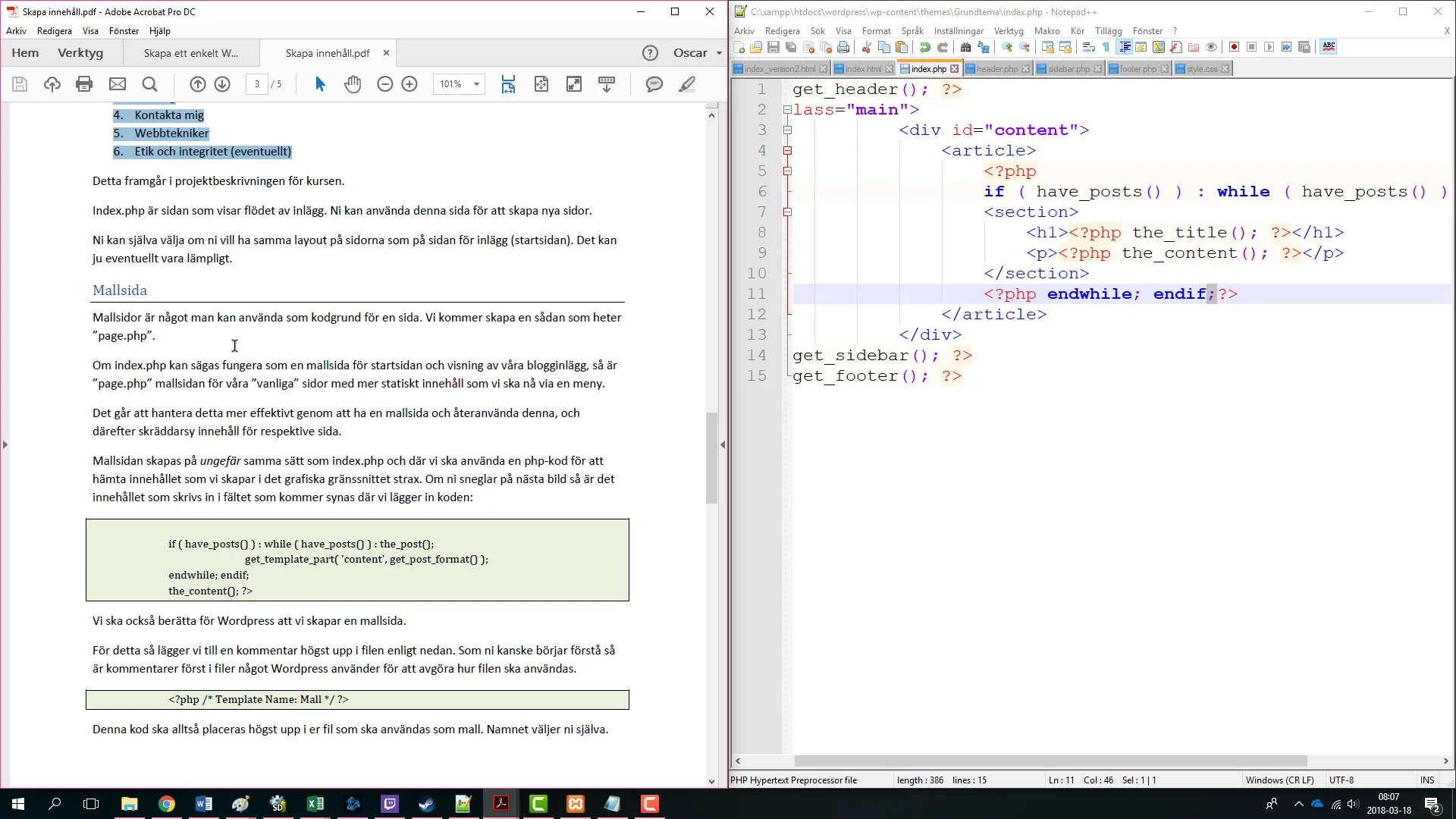Open the Redigera menu in Acrobat

click(55, 31)
